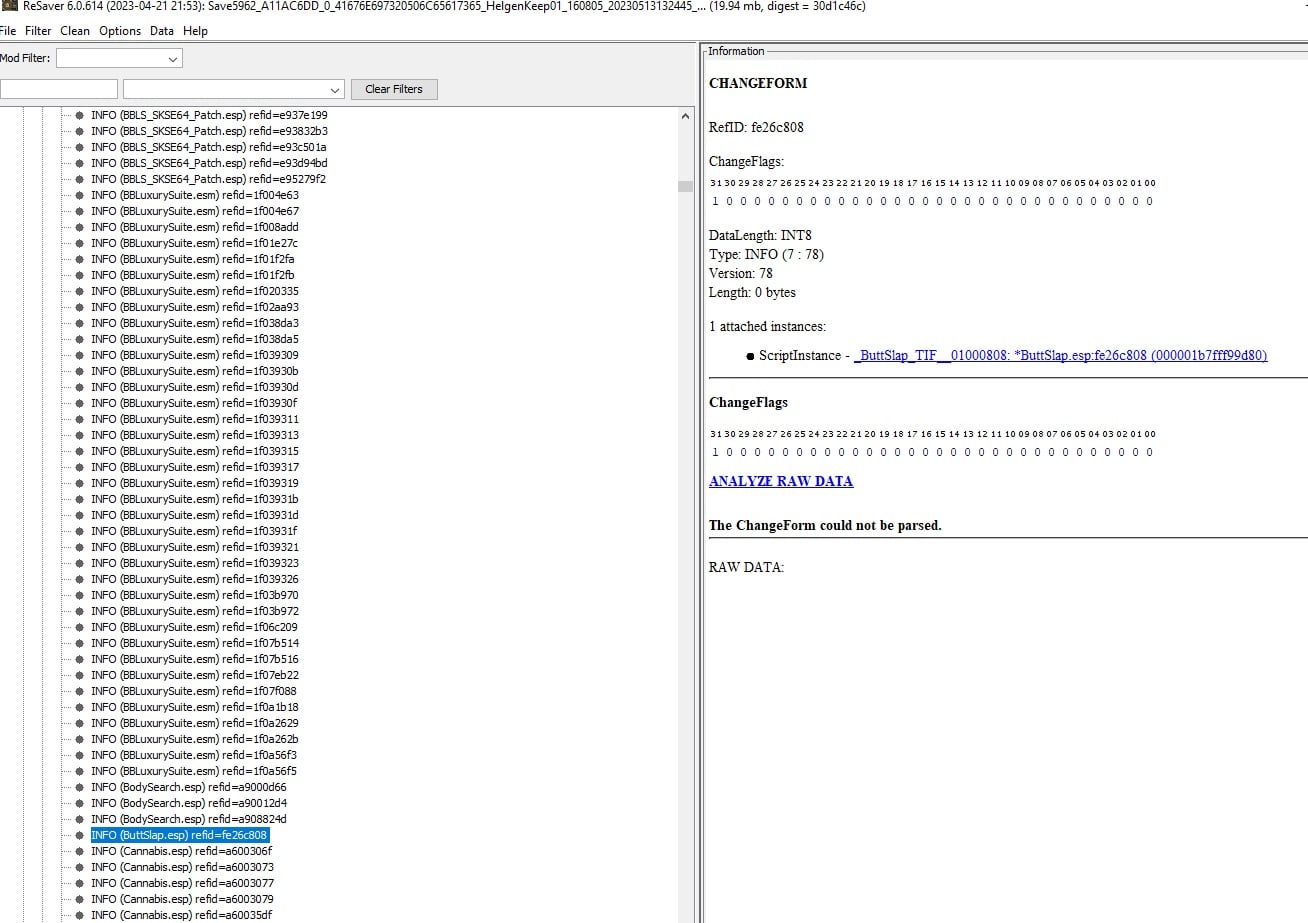Screen dimensions: 1308x923
Task: Select INFO (BodySearch.esp) refid=a908824d
Action: (x=189, y=819)
